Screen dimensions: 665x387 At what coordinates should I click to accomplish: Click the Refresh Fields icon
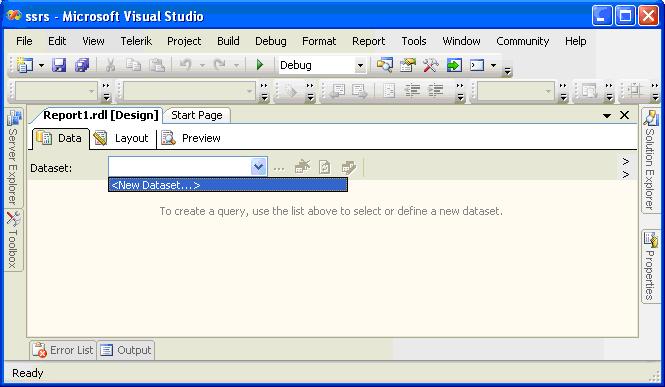point(324,167)
